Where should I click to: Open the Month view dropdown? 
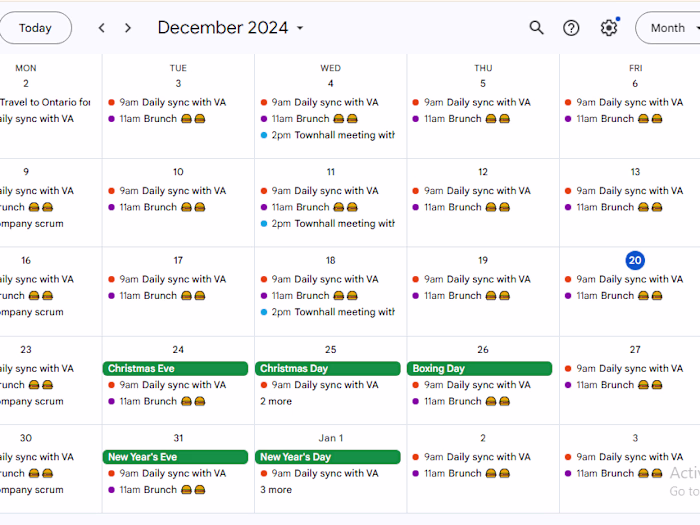point(668,28)
